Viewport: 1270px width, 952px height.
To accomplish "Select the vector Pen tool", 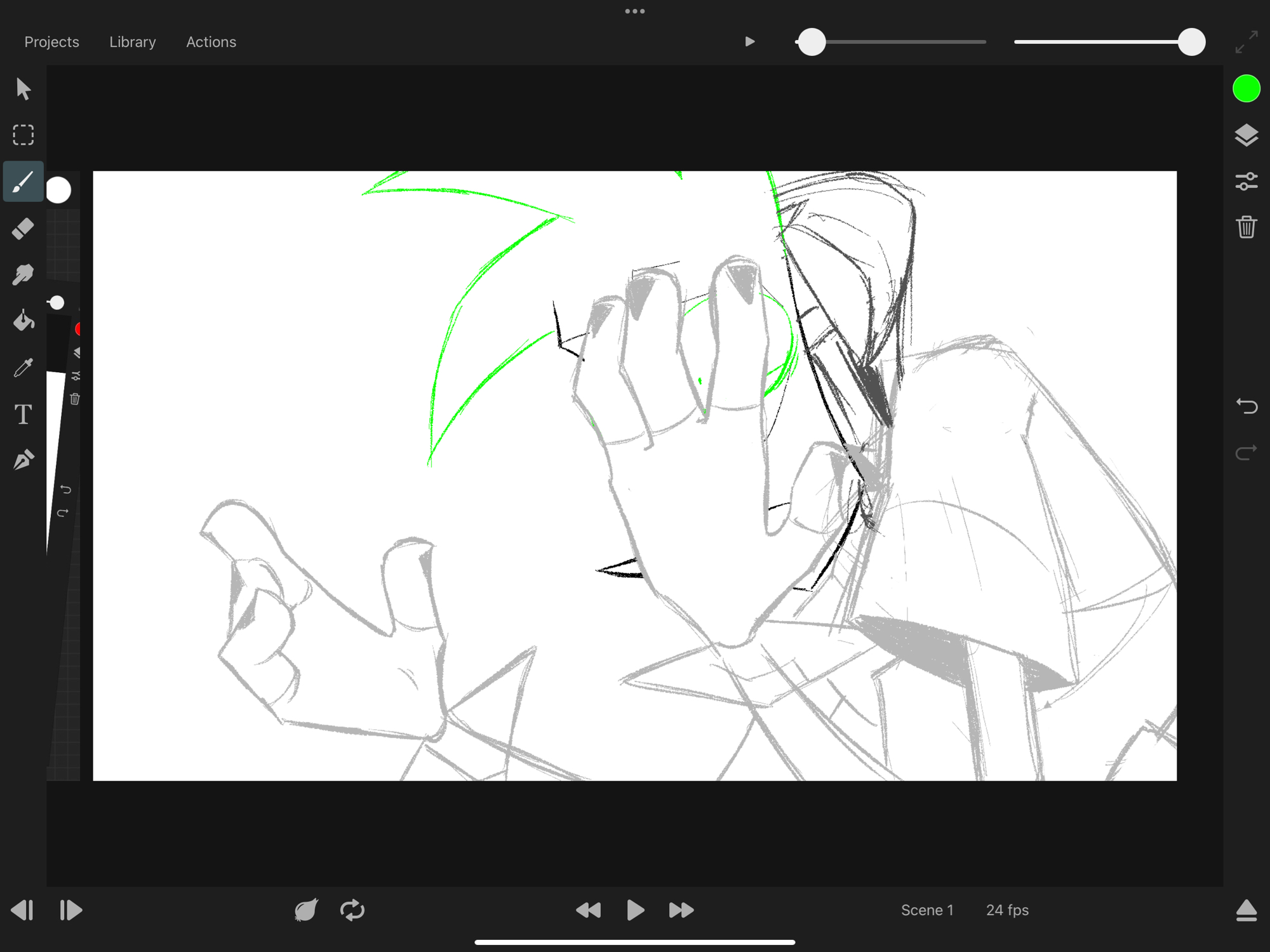I will click(23, 460).
